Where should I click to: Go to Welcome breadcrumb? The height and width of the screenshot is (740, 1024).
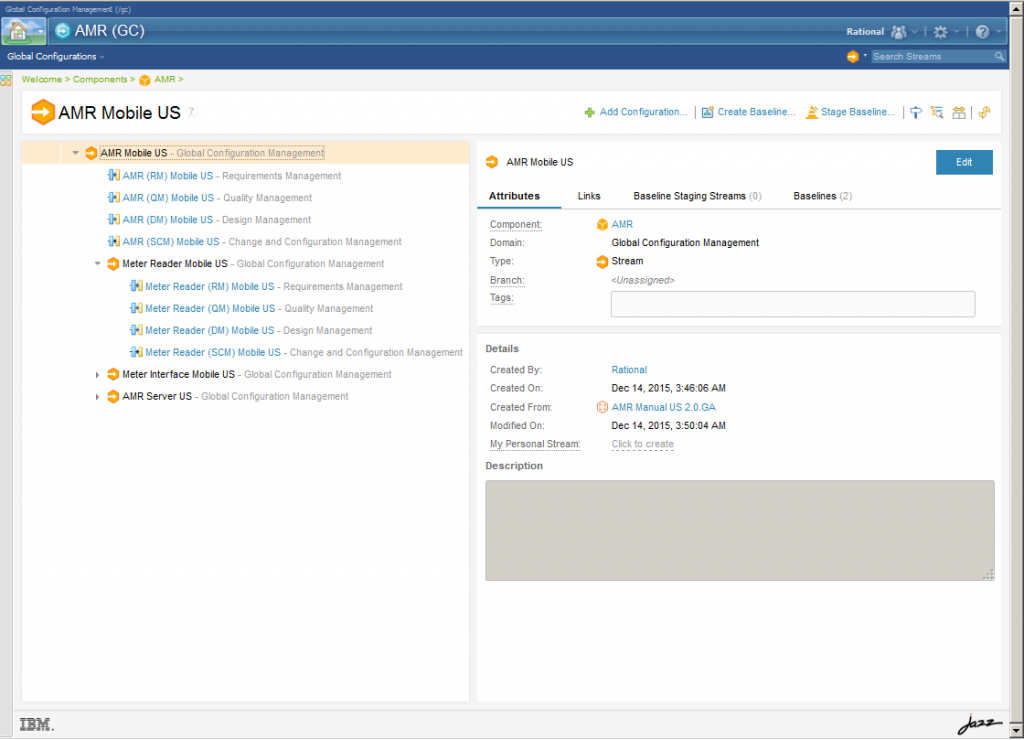click(x=42, y=80)
